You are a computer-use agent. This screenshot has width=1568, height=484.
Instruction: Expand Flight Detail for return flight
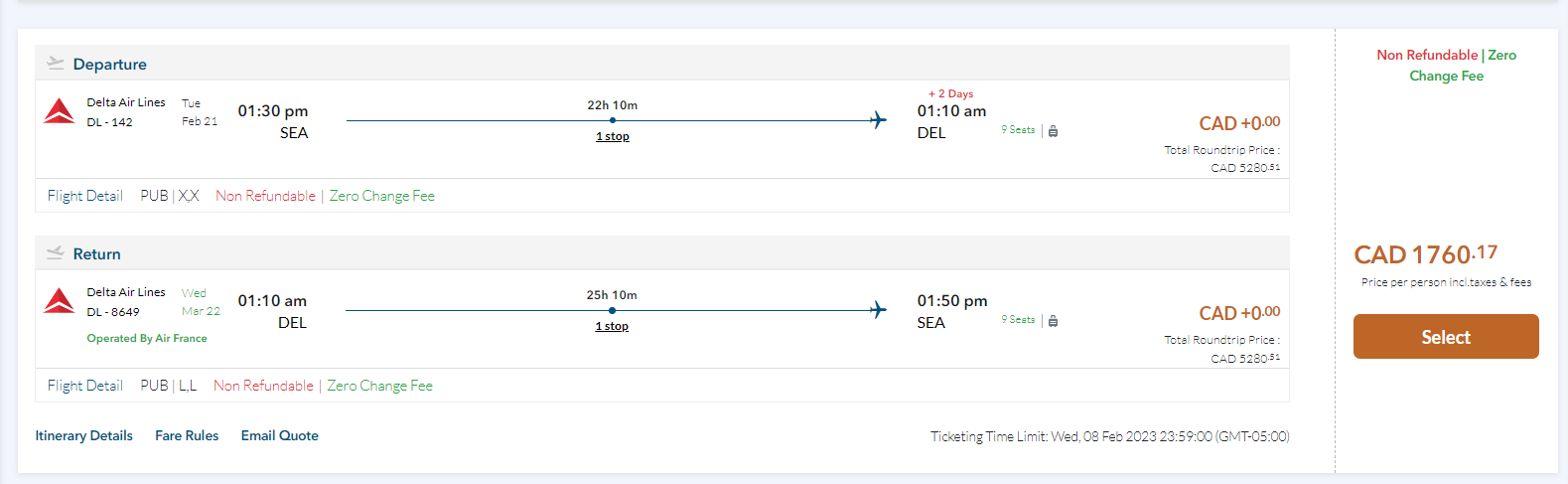click(85, 386)
